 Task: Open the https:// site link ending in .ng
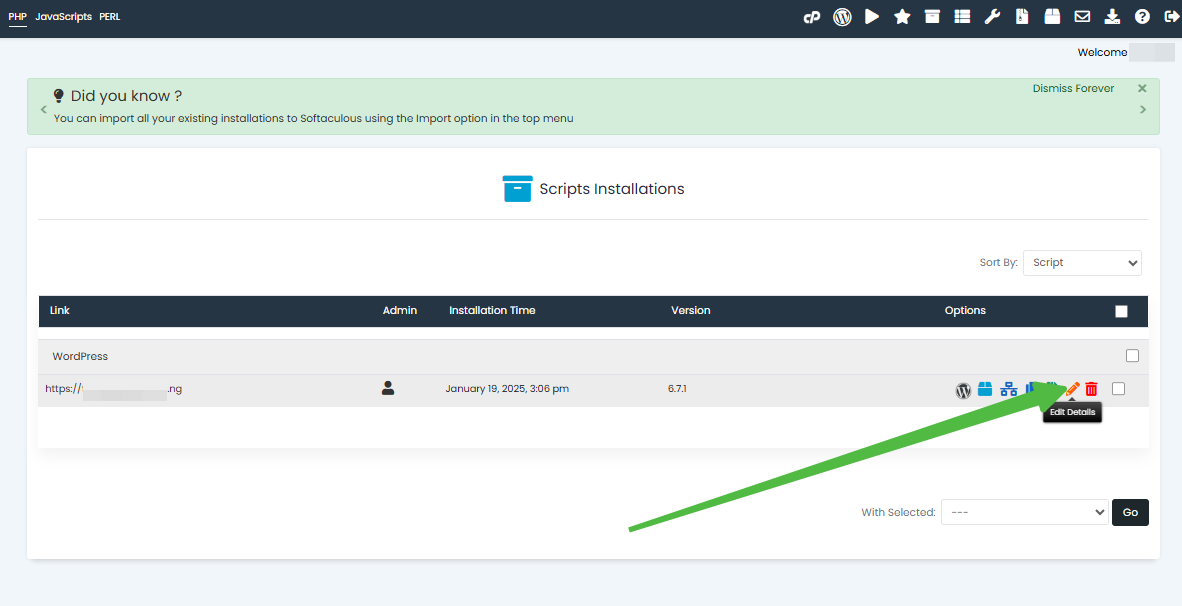pos(114,389)
